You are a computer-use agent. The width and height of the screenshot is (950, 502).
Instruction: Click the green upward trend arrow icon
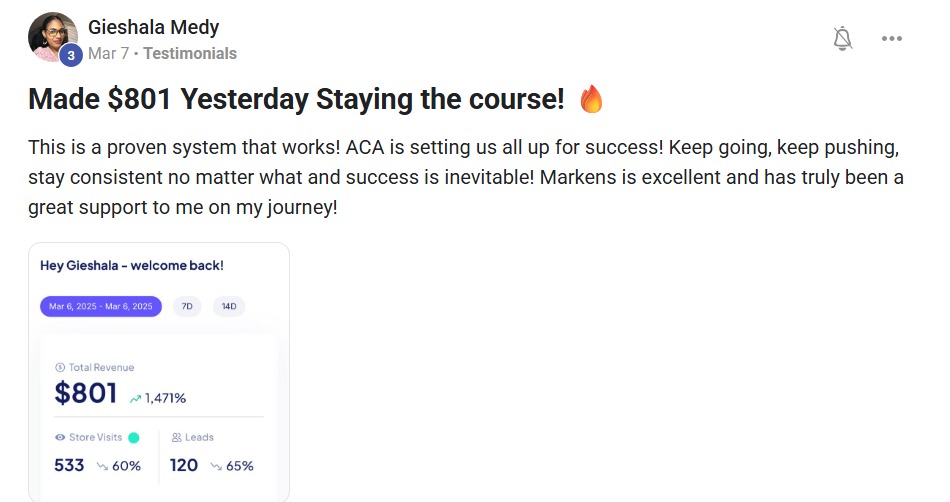tap(135, 398)
